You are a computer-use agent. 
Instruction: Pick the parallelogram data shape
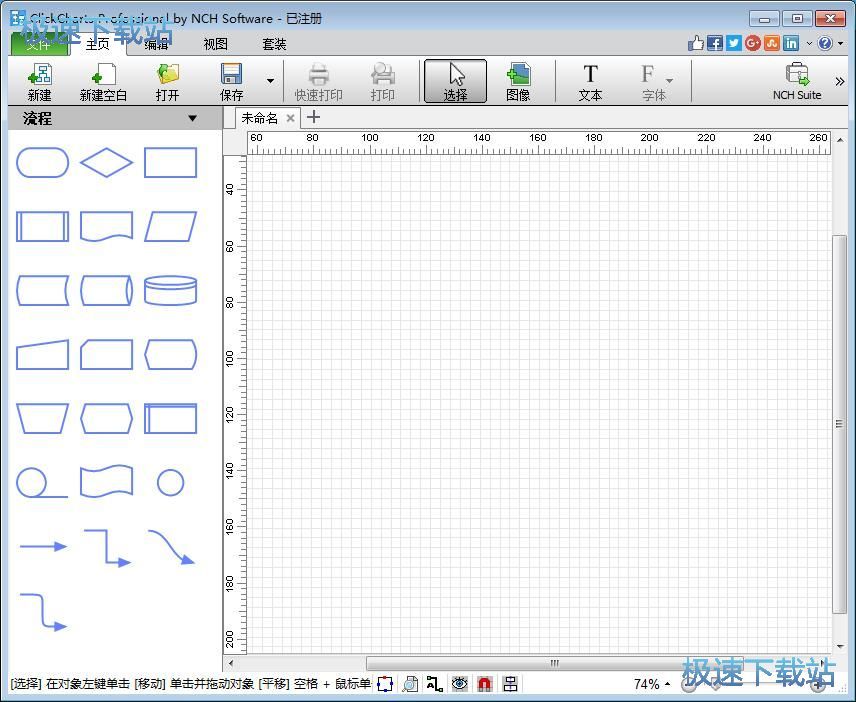pyautogui.click(x=170, y=227)
